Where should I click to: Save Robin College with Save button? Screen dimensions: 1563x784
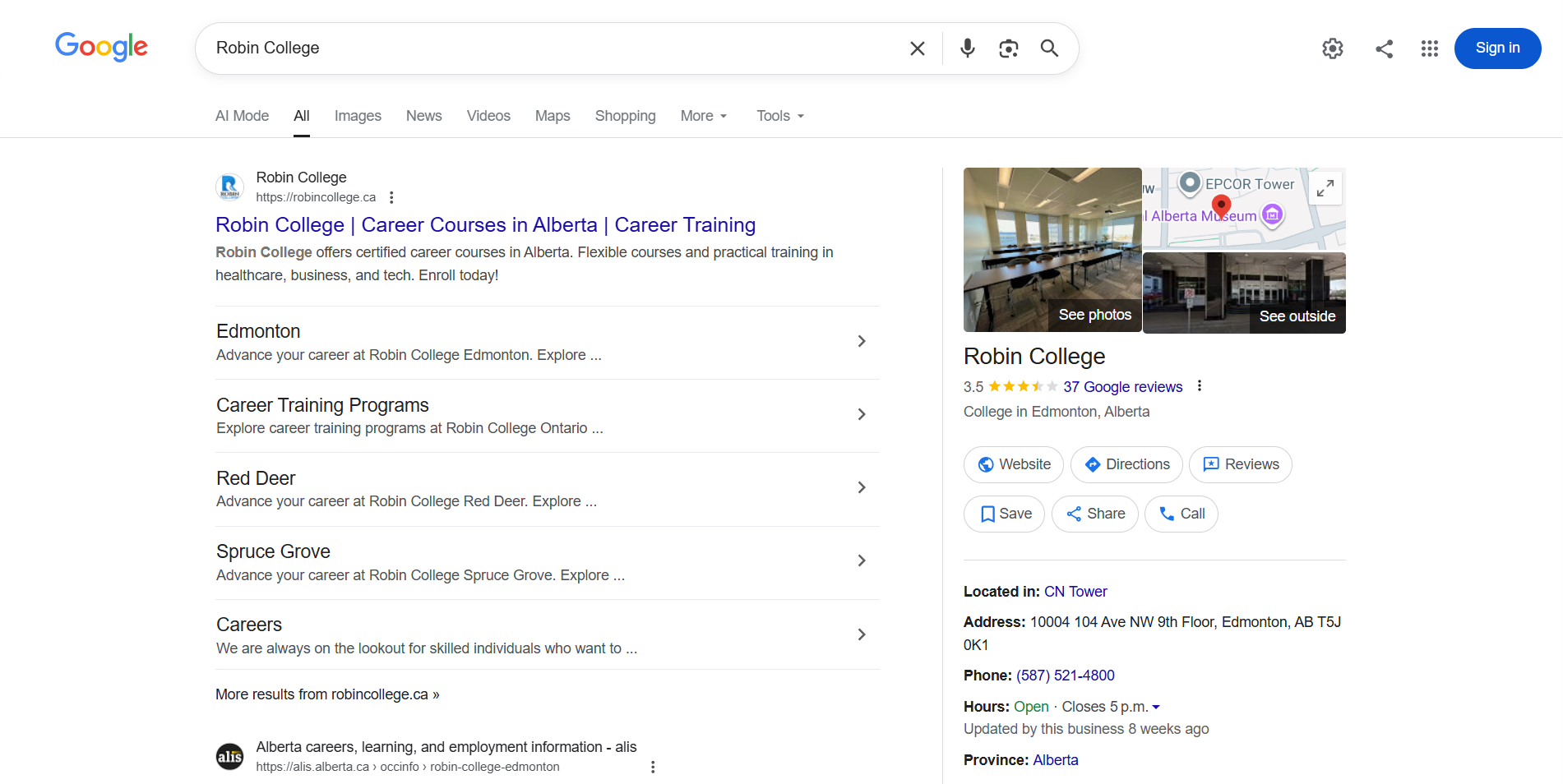click(x=1004, y=514)
